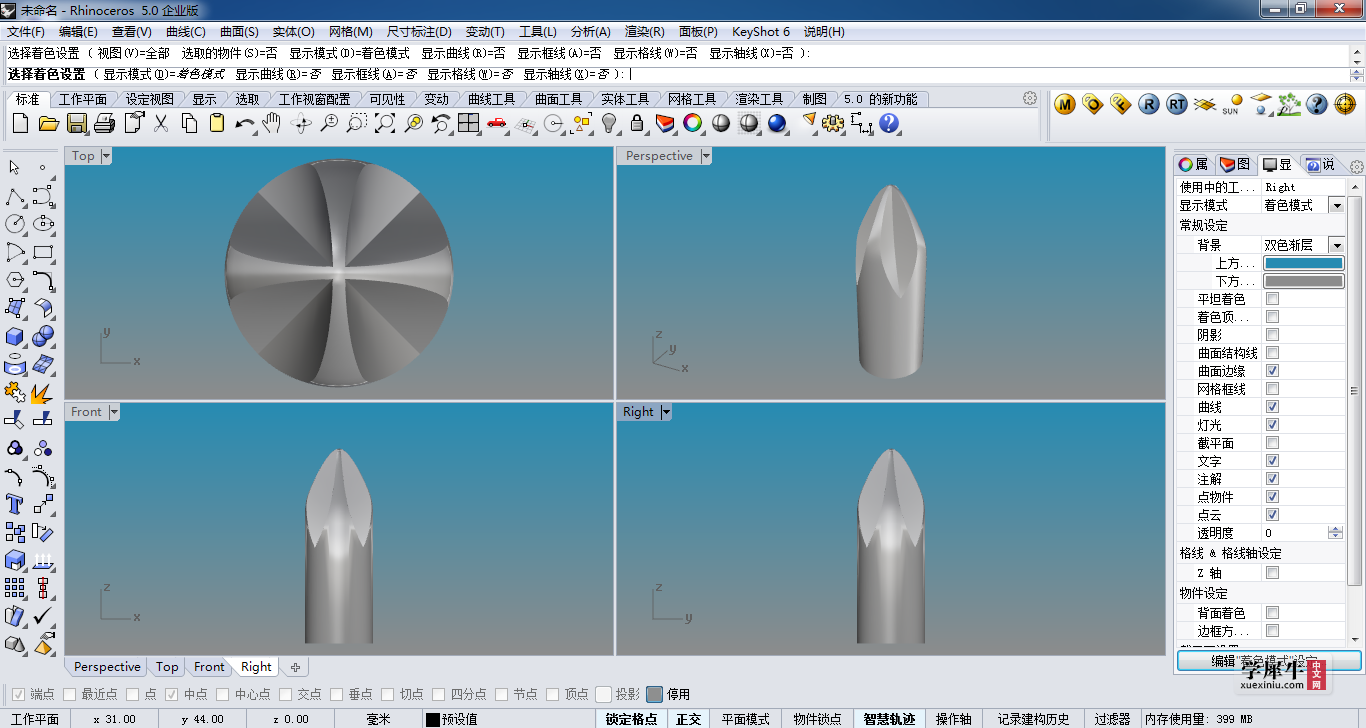Click the Paste clipboard icon
This screenshot has height=728, width=1366.
pyautogui.click(x=217, y=123)
